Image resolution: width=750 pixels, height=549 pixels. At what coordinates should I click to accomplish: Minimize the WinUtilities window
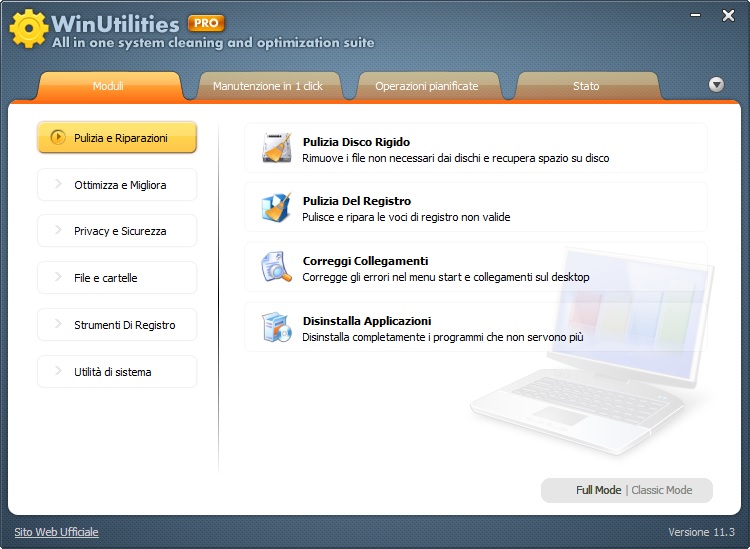point(695,15)
